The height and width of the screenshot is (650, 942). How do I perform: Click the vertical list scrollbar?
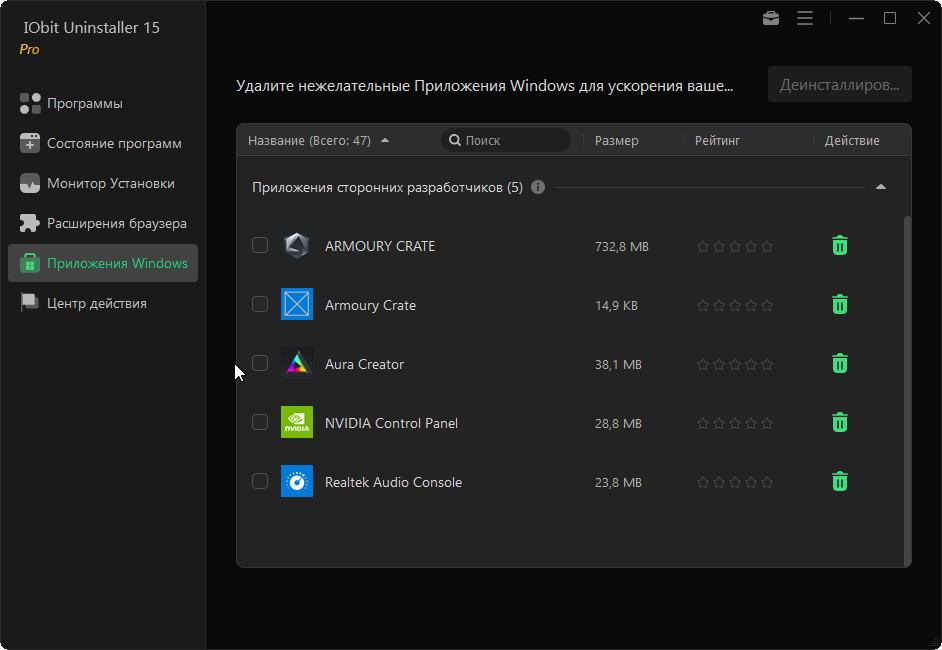pos(907,390)
